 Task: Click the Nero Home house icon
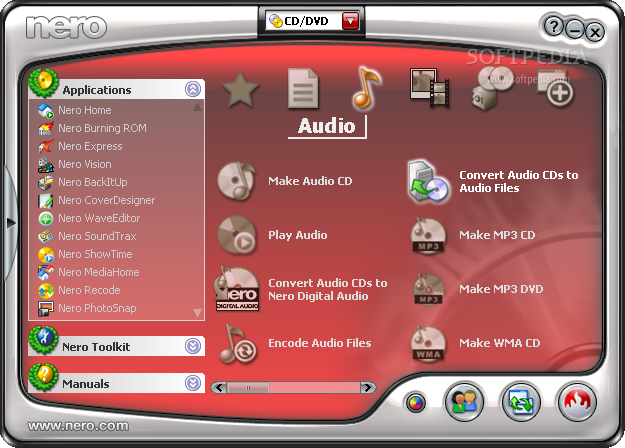(x=46, y=110)
